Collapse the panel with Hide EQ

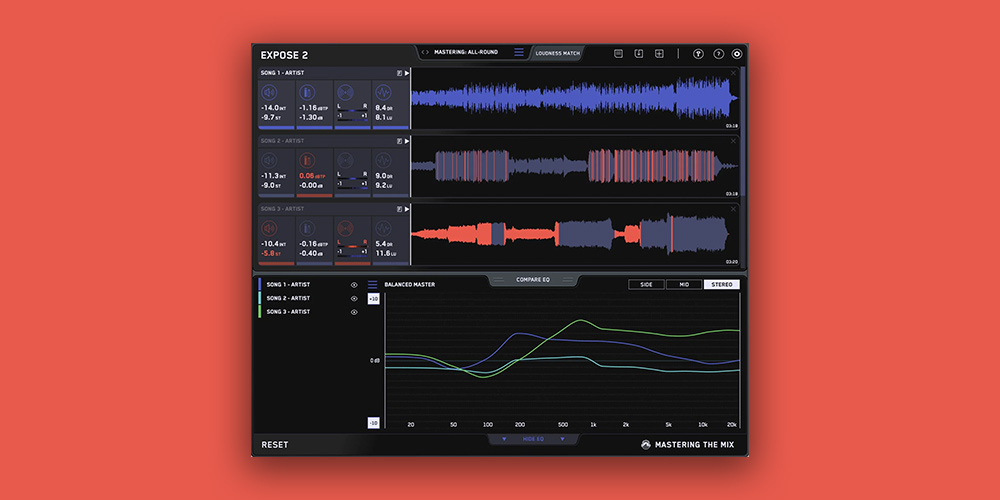(532, 439)
